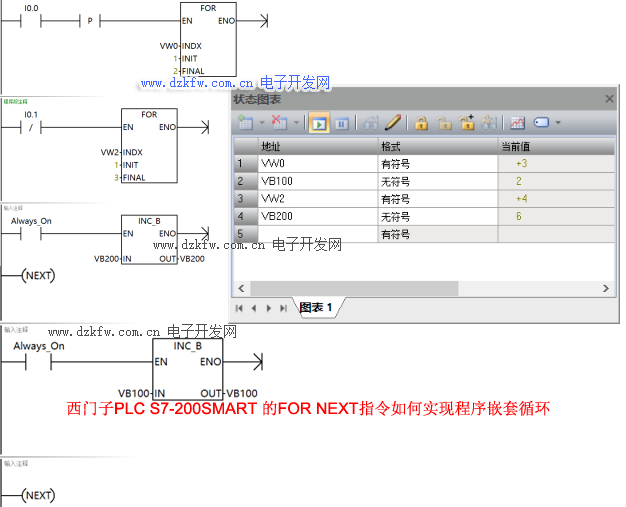
Task: Click the open padlock unforce icon
Action: coord(444,123)
